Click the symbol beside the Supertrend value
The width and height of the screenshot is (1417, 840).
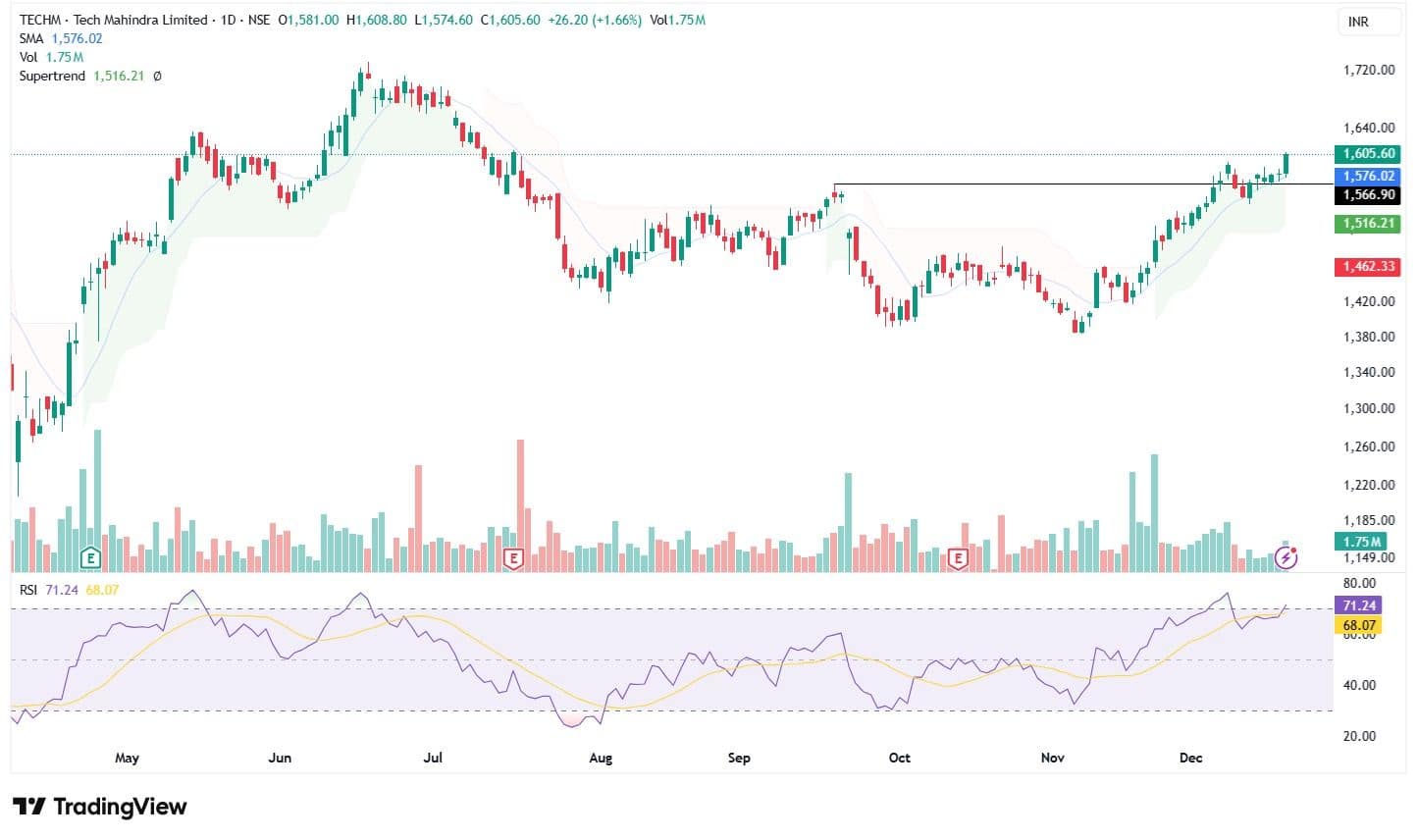(x=157, y=76)
